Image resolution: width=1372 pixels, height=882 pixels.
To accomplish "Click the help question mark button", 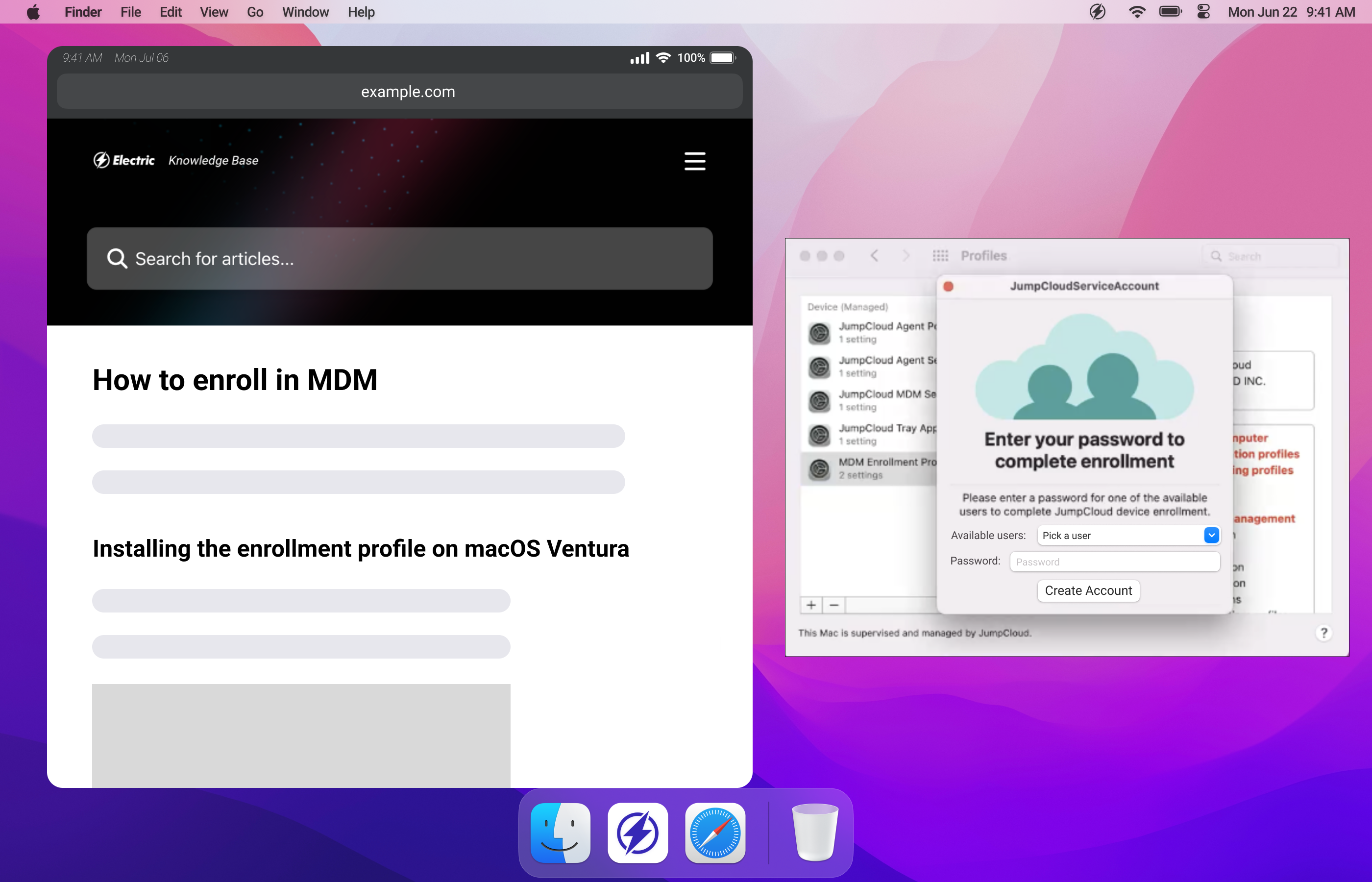I will point(1323,632).
